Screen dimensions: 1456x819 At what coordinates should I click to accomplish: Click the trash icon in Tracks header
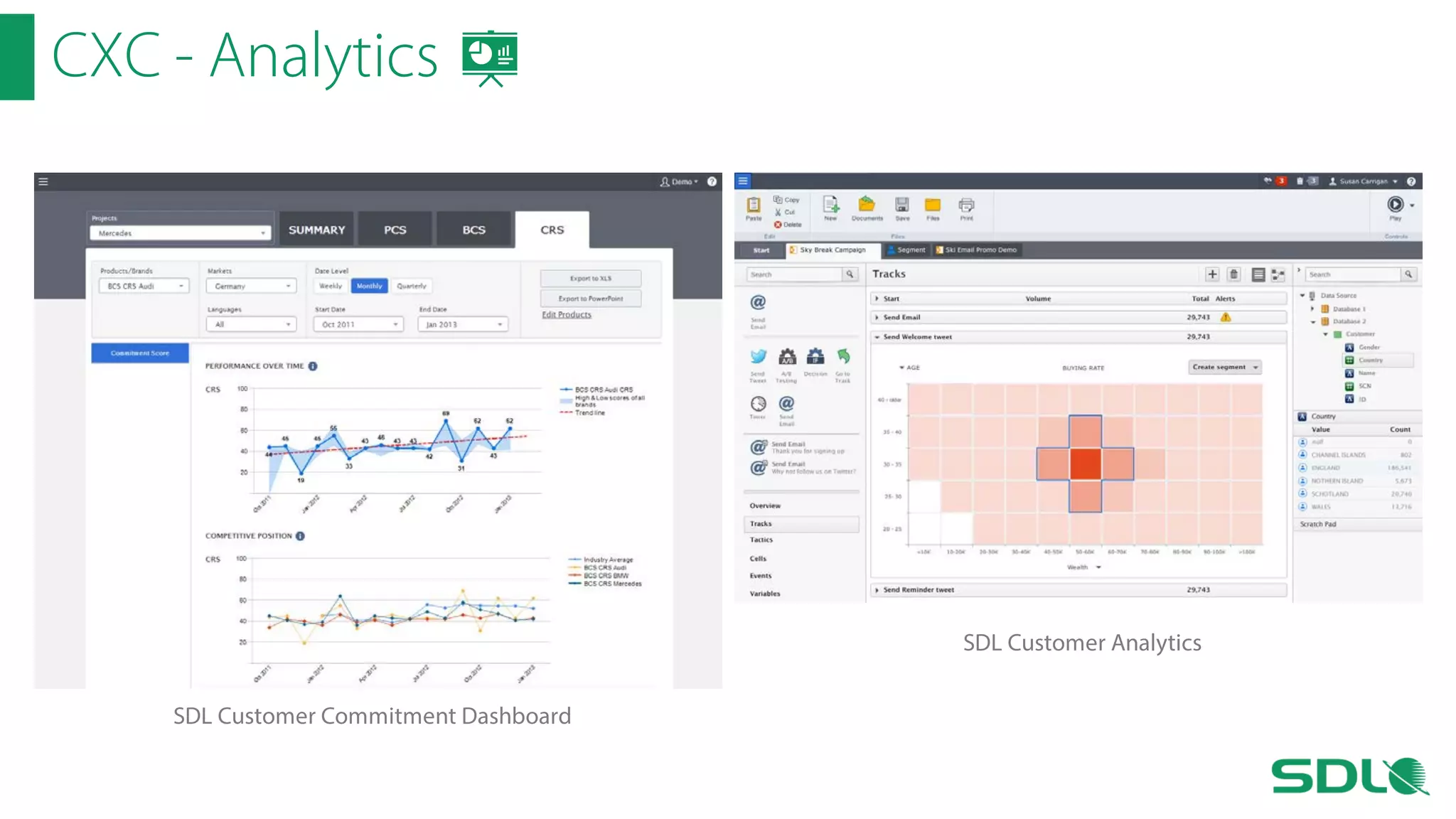1234,274
